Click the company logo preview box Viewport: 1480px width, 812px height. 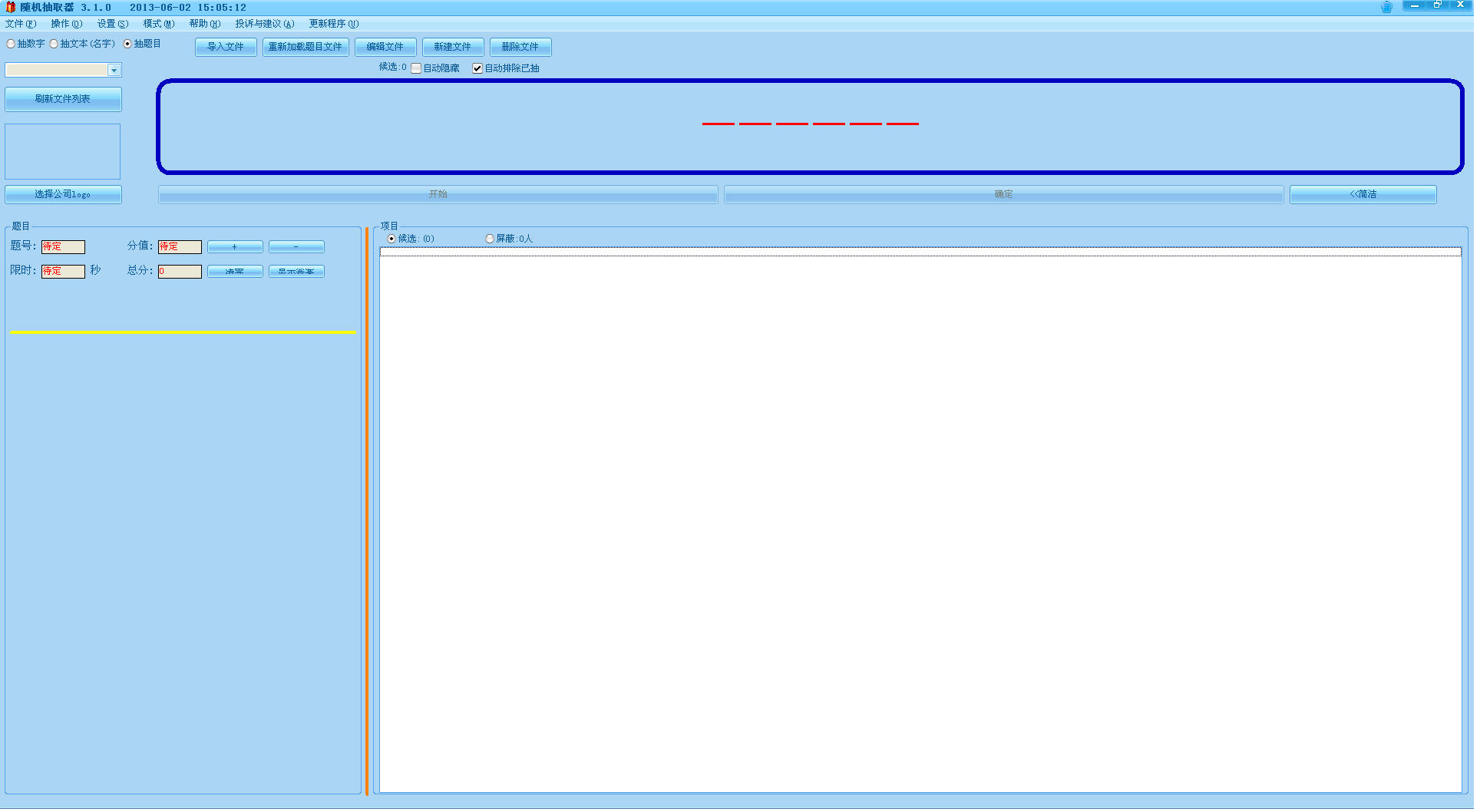pyautogui.click(x=63, y=152)
